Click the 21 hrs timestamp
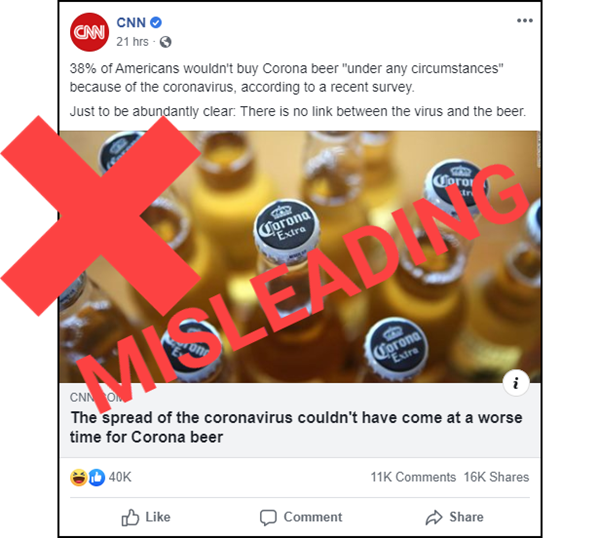600x538 pixels. click(x=132, y=42)
